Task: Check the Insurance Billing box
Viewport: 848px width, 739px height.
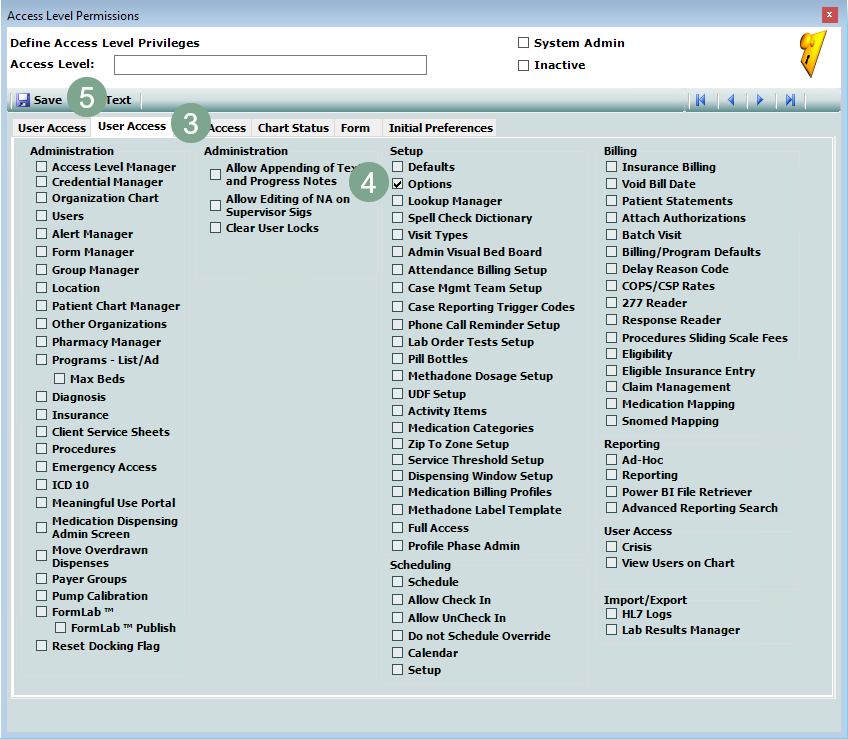Action: click(612, 167)
